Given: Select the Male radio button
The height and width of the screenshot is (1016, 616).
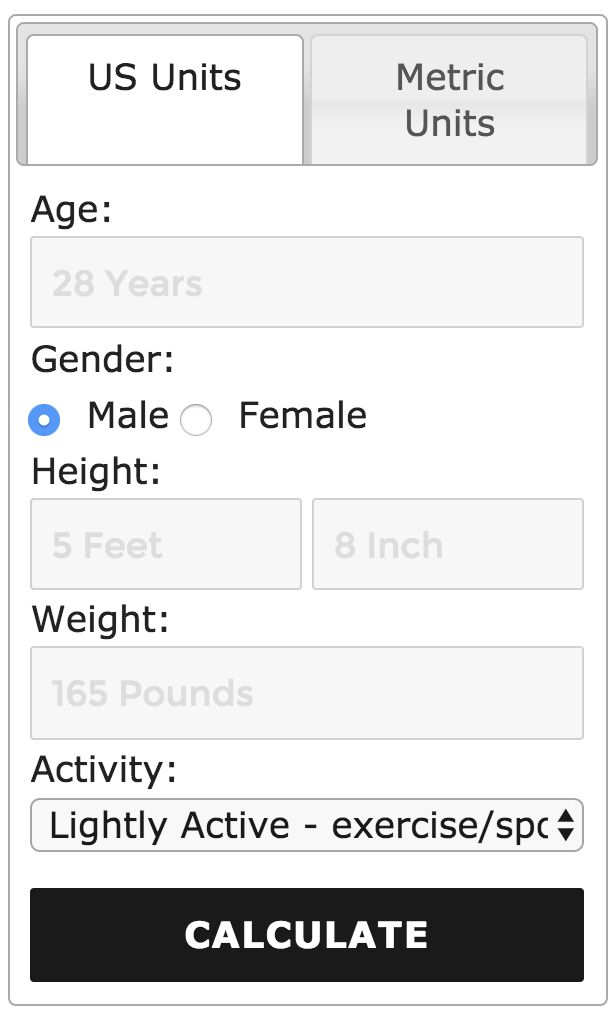Looking at the screenshot, I should pyautogui.click(x=44, y=420).
